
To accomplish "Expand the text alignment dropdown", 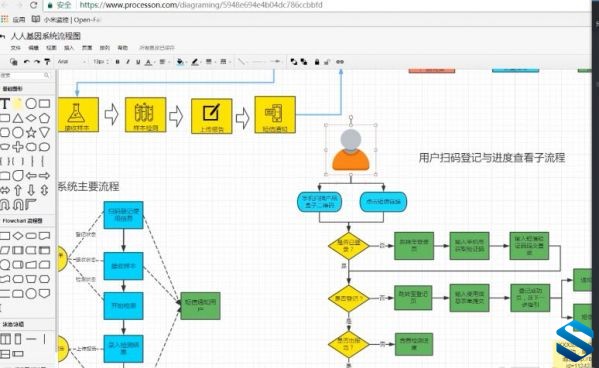I will 164,62.
